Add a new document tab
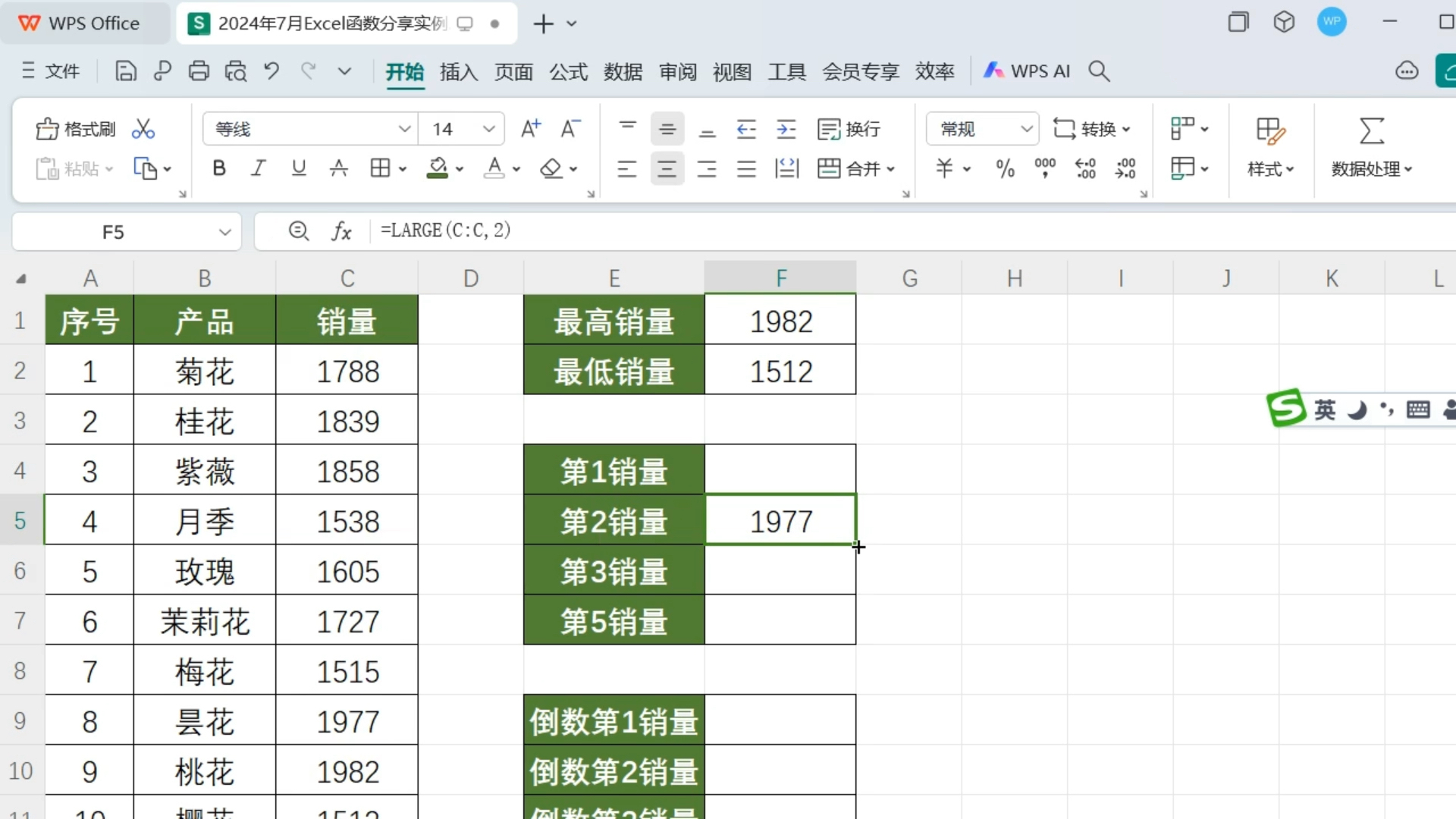 [x=543, y=24]
